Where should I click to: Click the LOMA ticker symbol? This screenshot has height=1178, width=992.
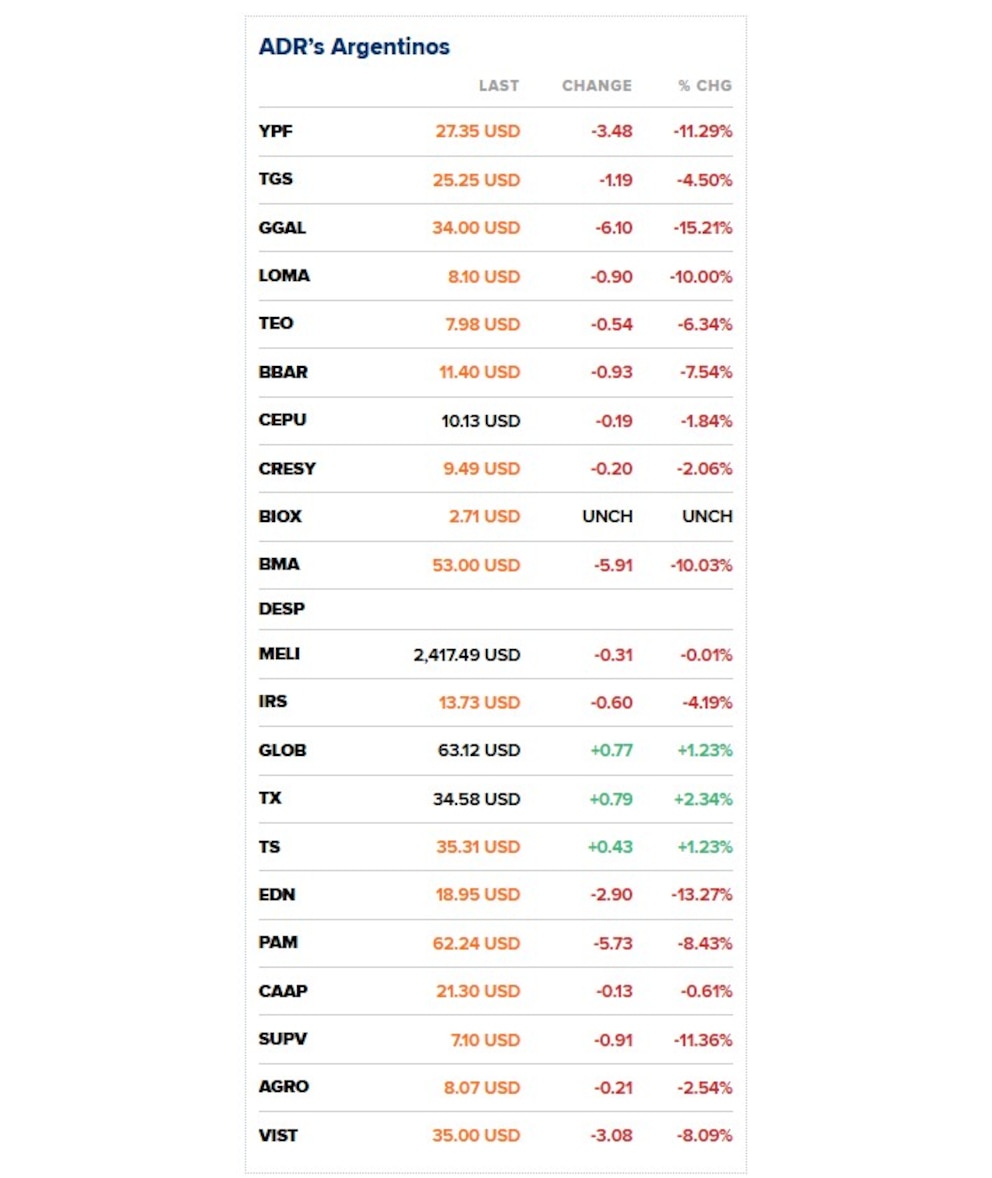click(284, 276)
